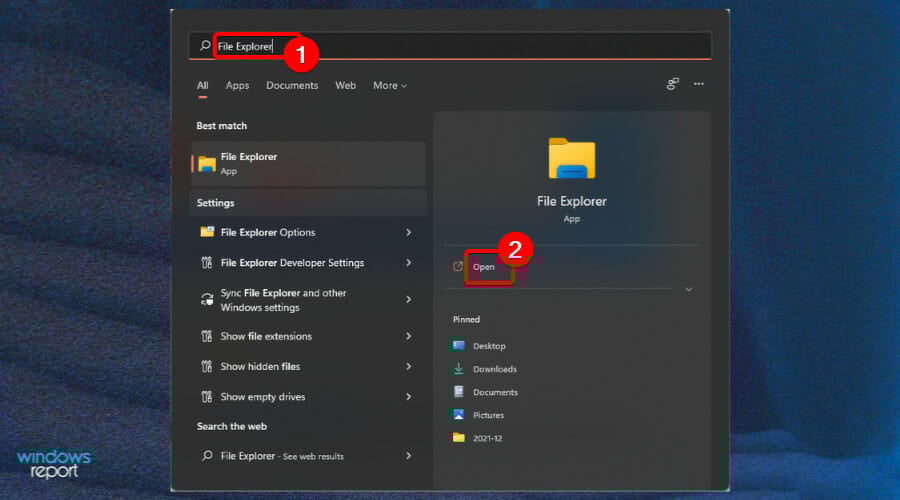Click the search-across-devices icon near the options dots
This screenshot has height=500, width=900.
(x=673, y=84)
